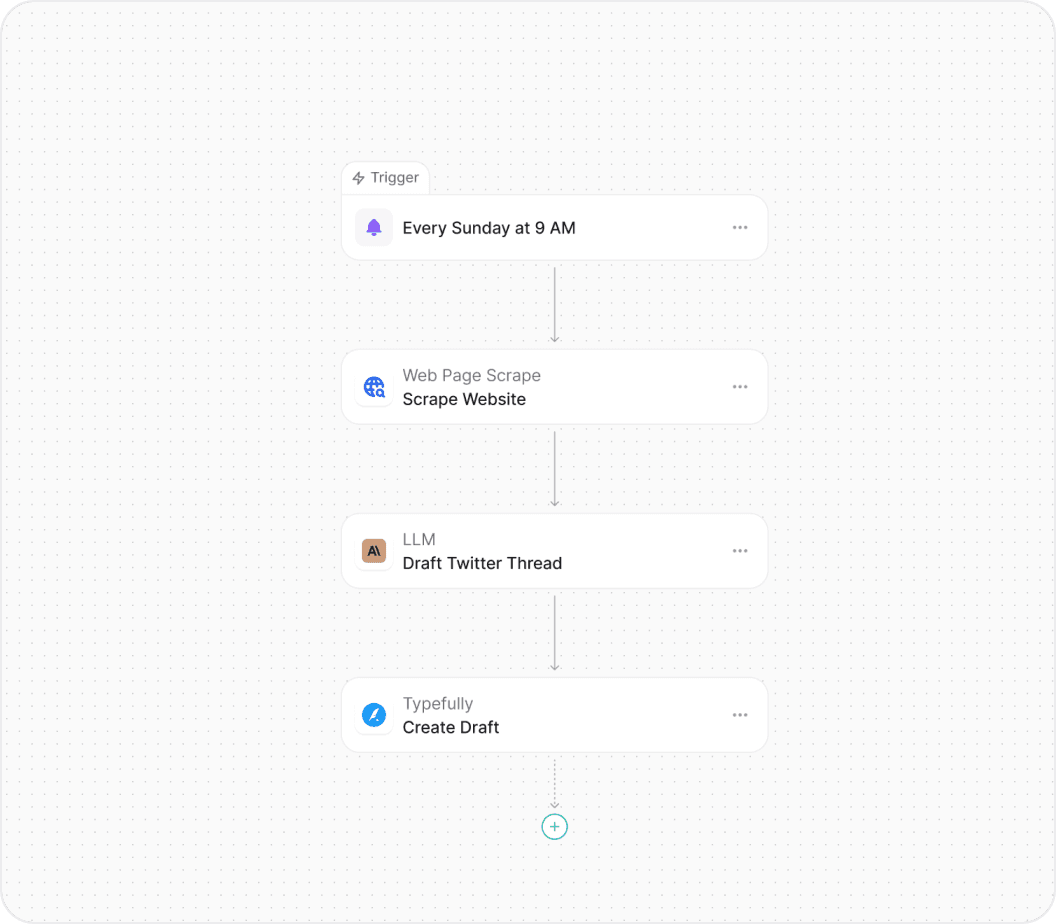The height and width of the screenshot is (924, 1056).
Task: Click the Anthropic LLM icon
Action: point(373,551)
